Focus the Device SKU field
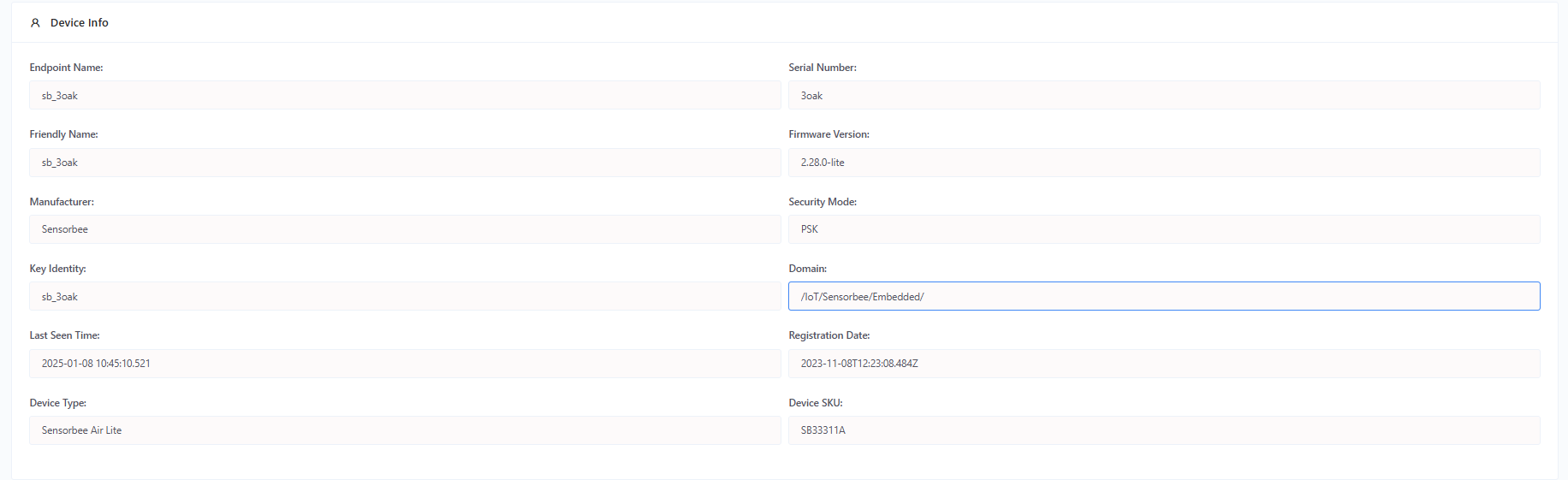This screenshot has height=480, width=1568. [1164, 430]
